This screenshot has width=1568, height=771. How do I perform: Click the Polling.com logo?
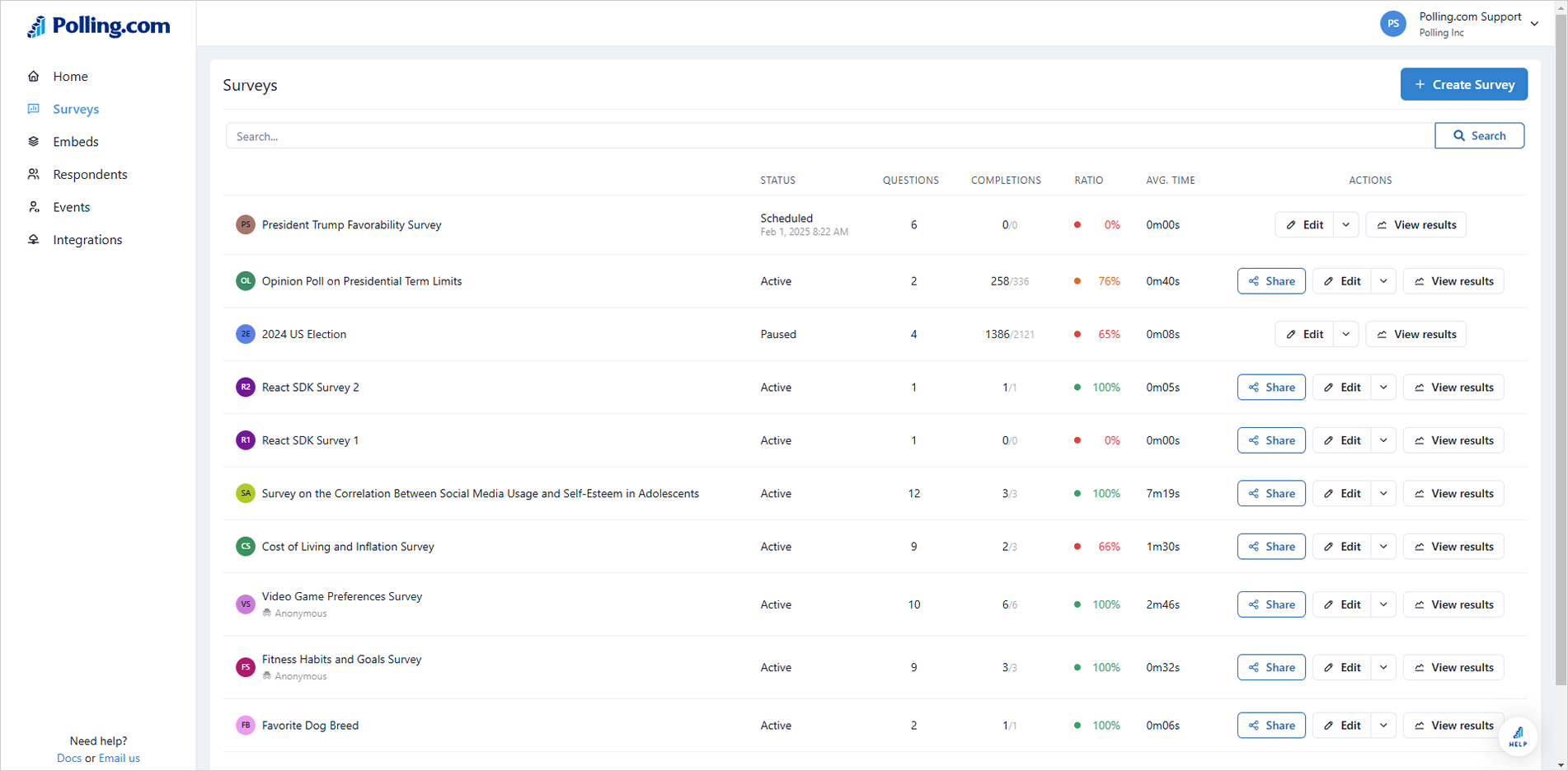99,26
